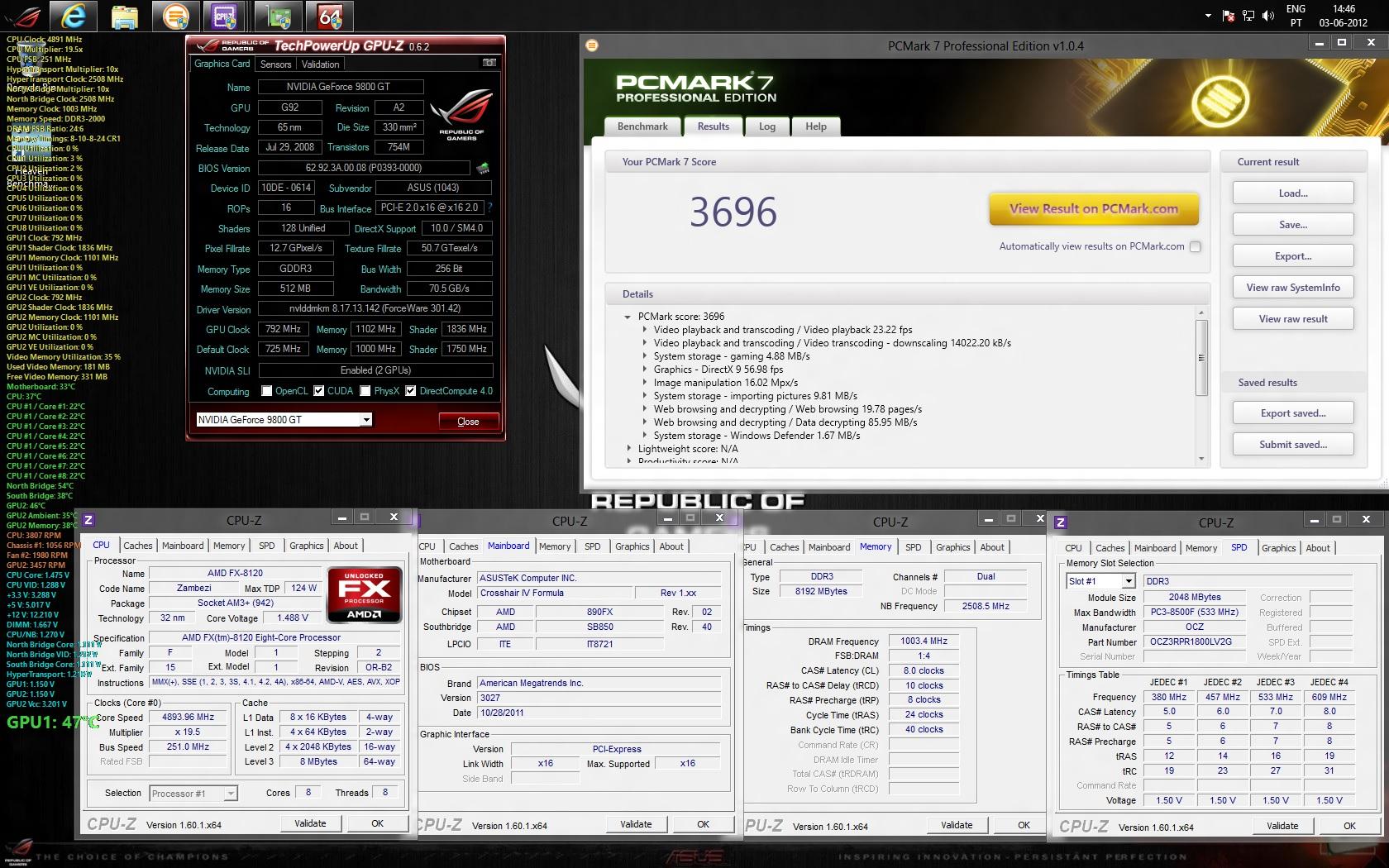
Task: Expand the System storage gaming item
Action: [x=645, y=356]
